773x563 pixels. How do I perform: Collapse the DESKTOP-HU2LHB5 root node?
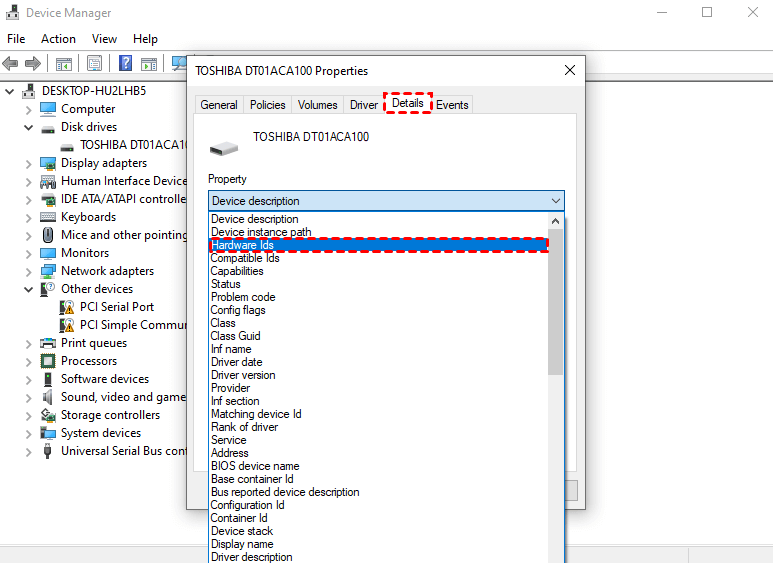pos(9,91)
